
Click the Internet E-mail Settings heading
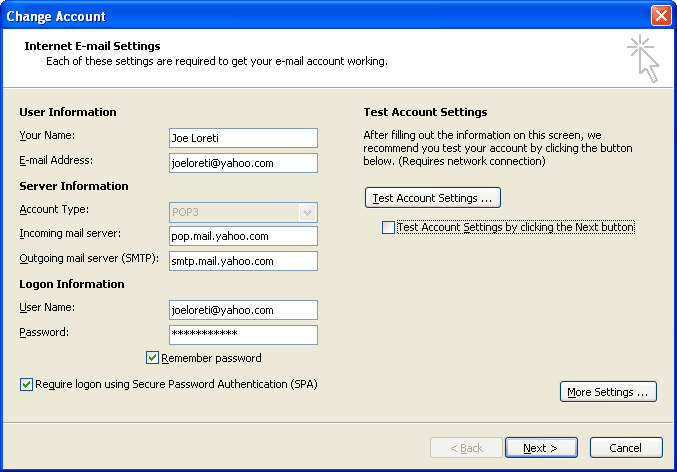pos(92,46)
